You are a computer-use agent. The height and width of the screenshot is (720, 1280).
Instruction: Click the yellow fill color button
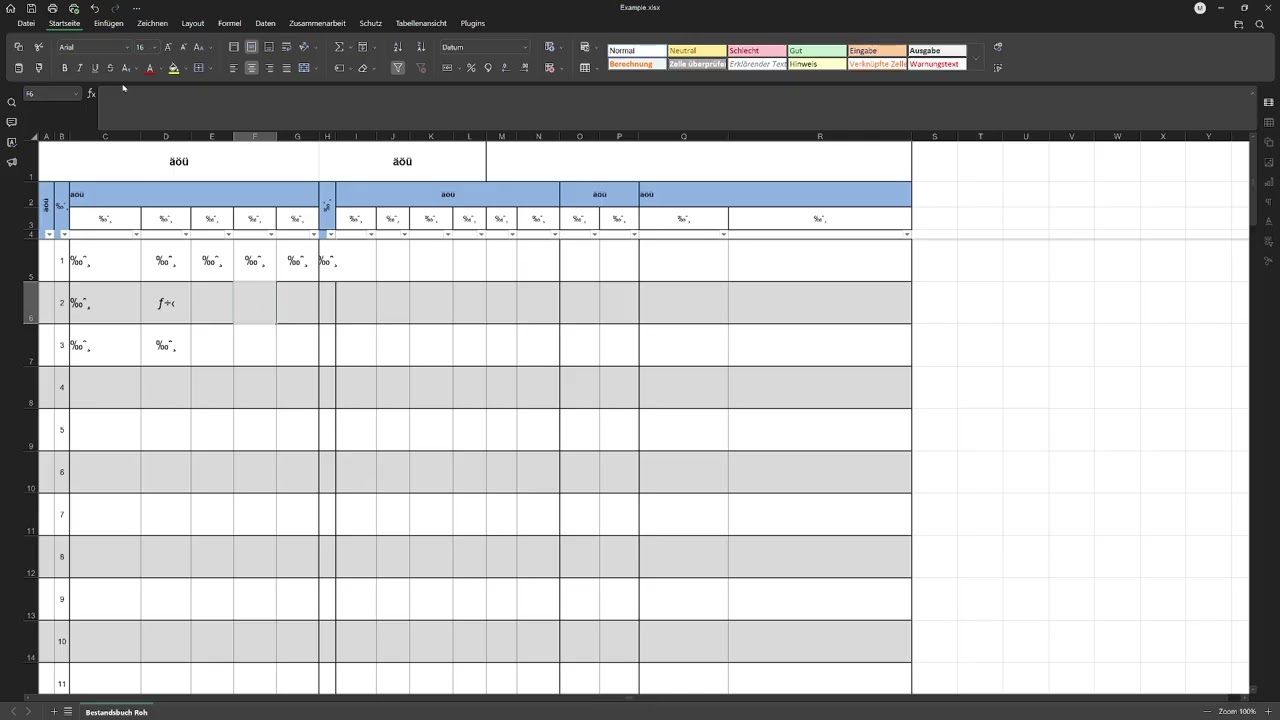pyautogui.click(x=173, y=68)
